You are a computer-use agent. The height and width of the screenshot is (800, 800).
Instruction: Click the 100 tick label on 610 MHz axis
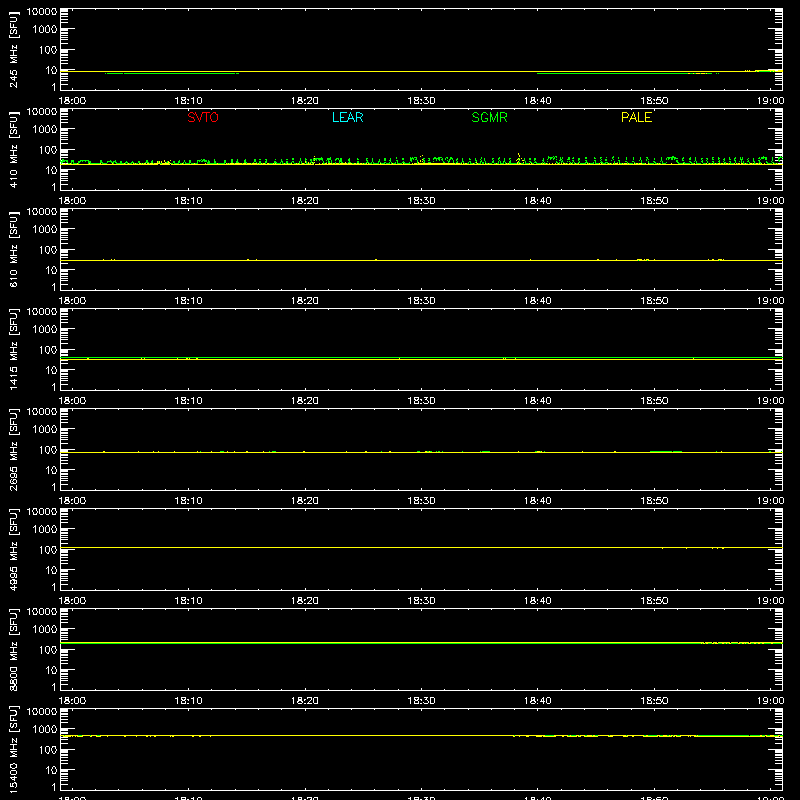click(x=48, y=250)
